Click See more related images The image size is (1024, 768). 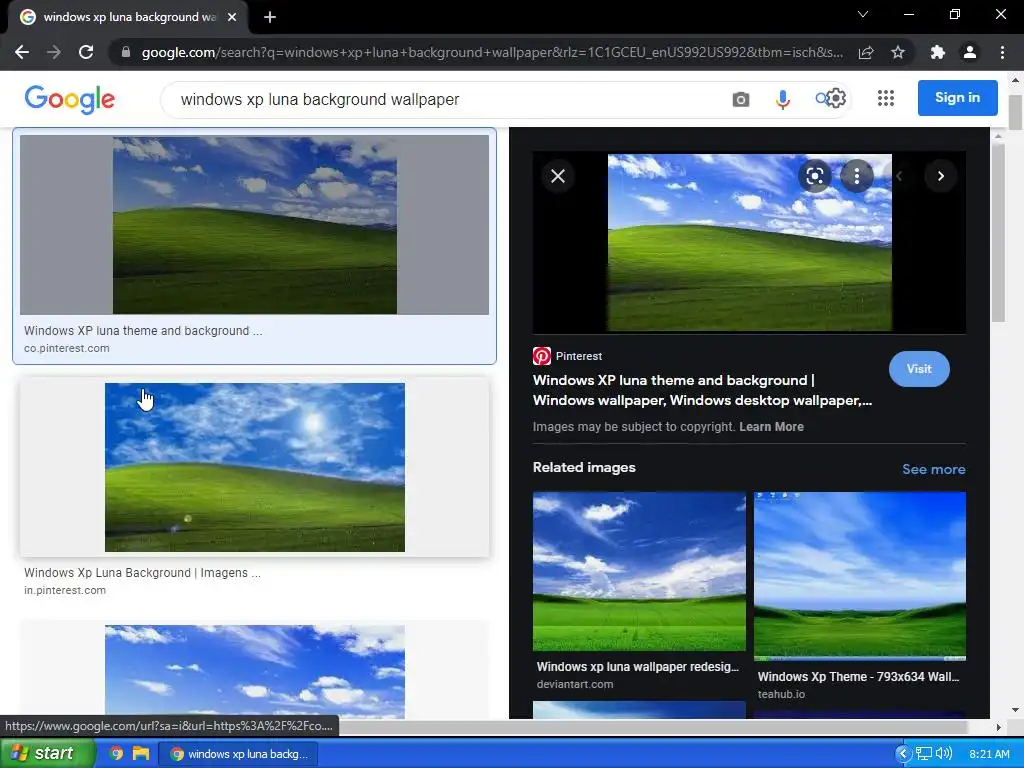[933, 469]
